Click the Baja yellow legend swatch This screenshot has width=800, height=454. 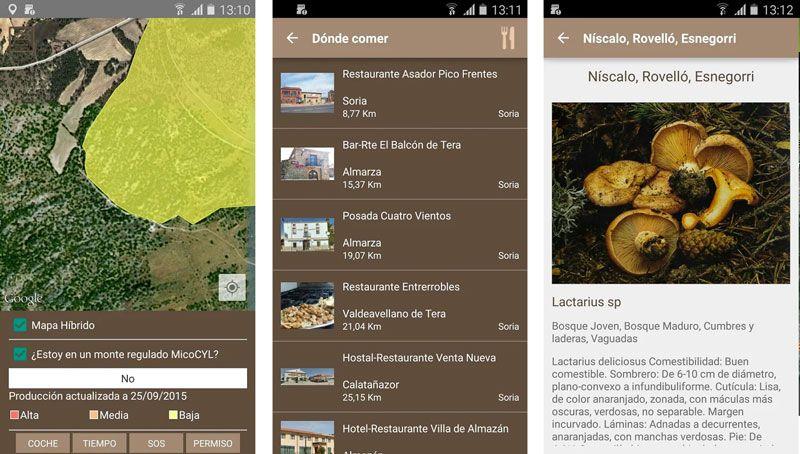[x=173, y=415]
